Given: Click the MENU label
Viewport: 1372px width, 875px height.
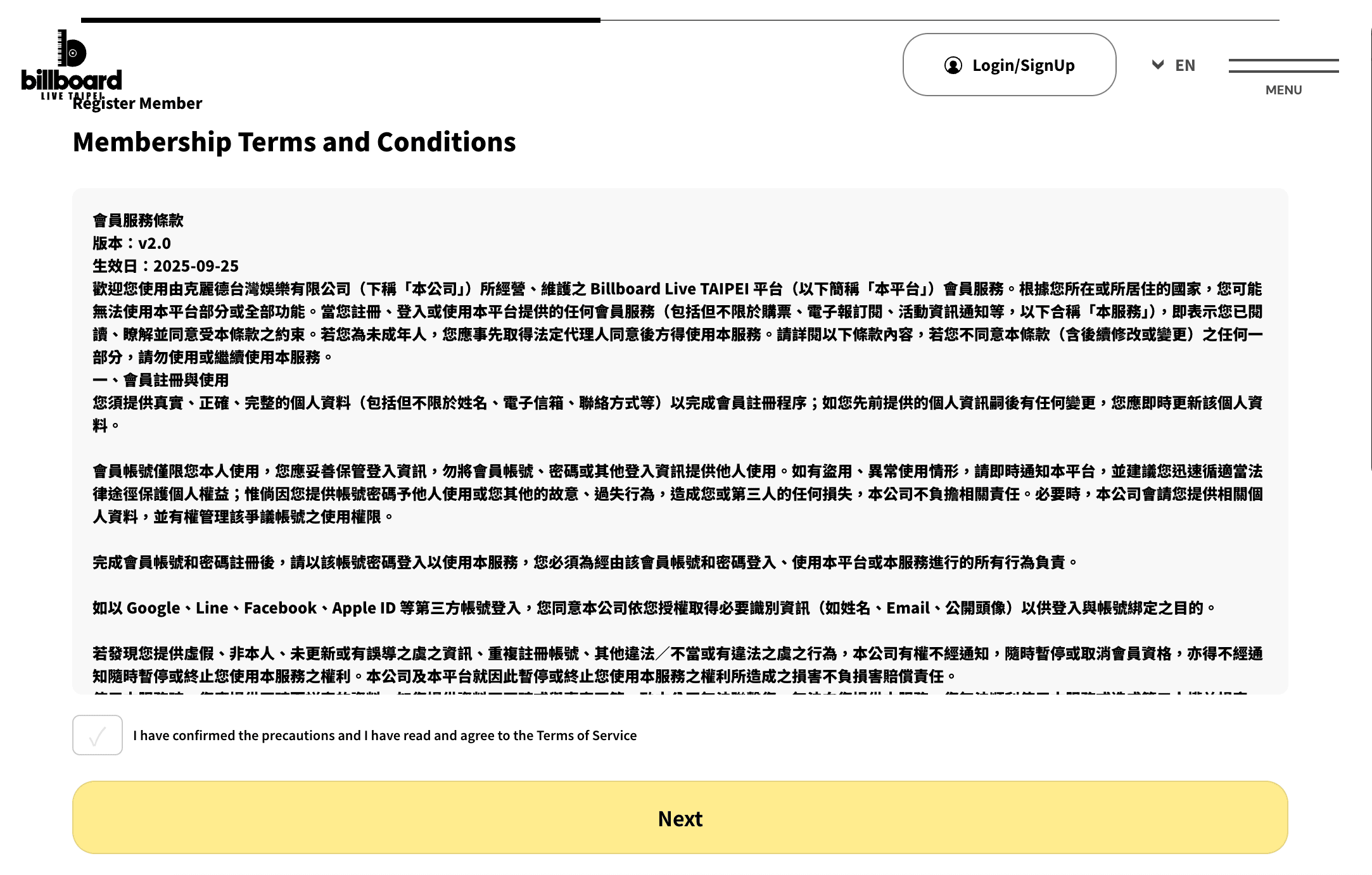Looking at the screenshot, I should pyautogui.click(x=1283, y=90).
